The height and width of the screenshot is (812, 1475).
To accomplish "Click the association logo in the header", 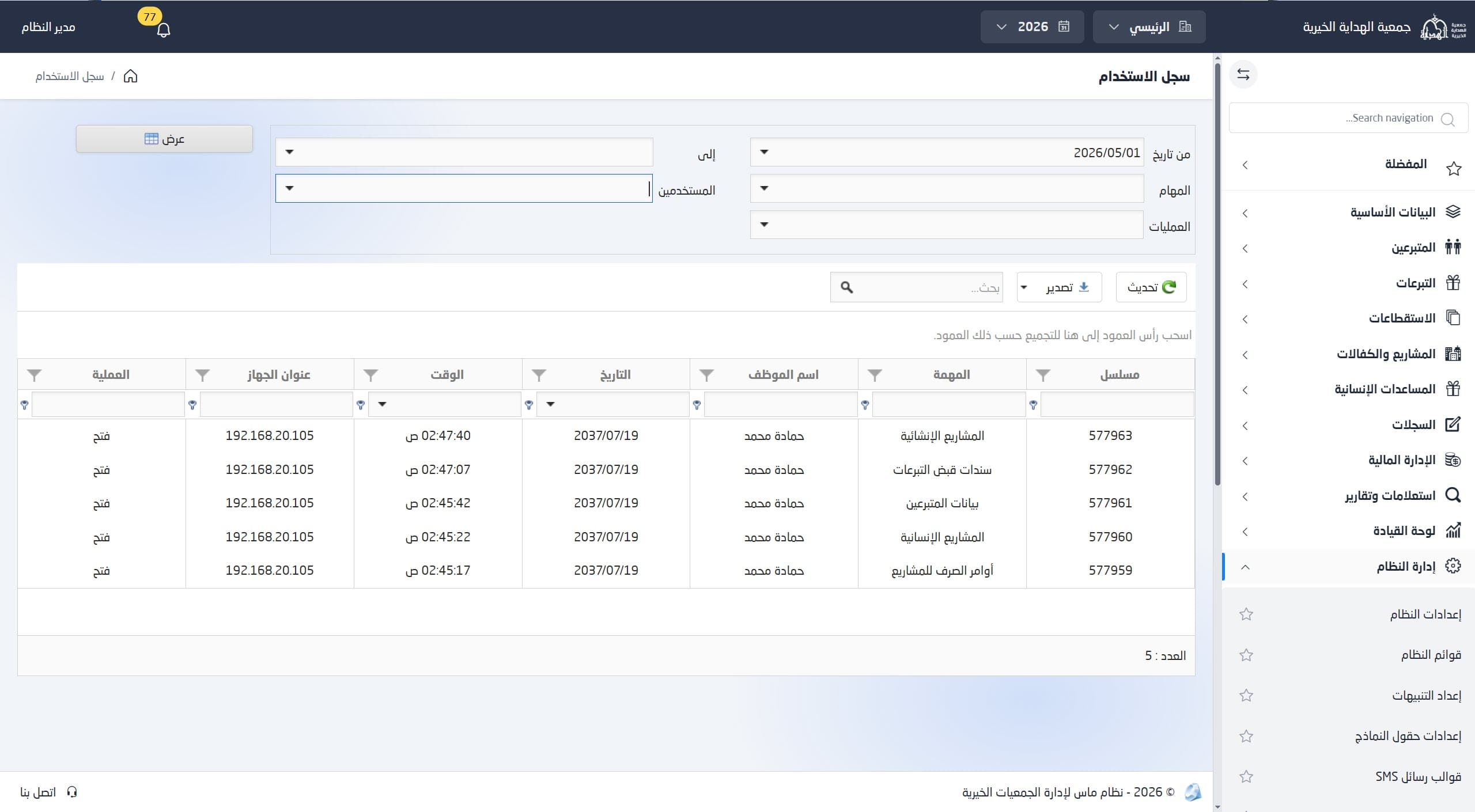I will point(1442,27).
